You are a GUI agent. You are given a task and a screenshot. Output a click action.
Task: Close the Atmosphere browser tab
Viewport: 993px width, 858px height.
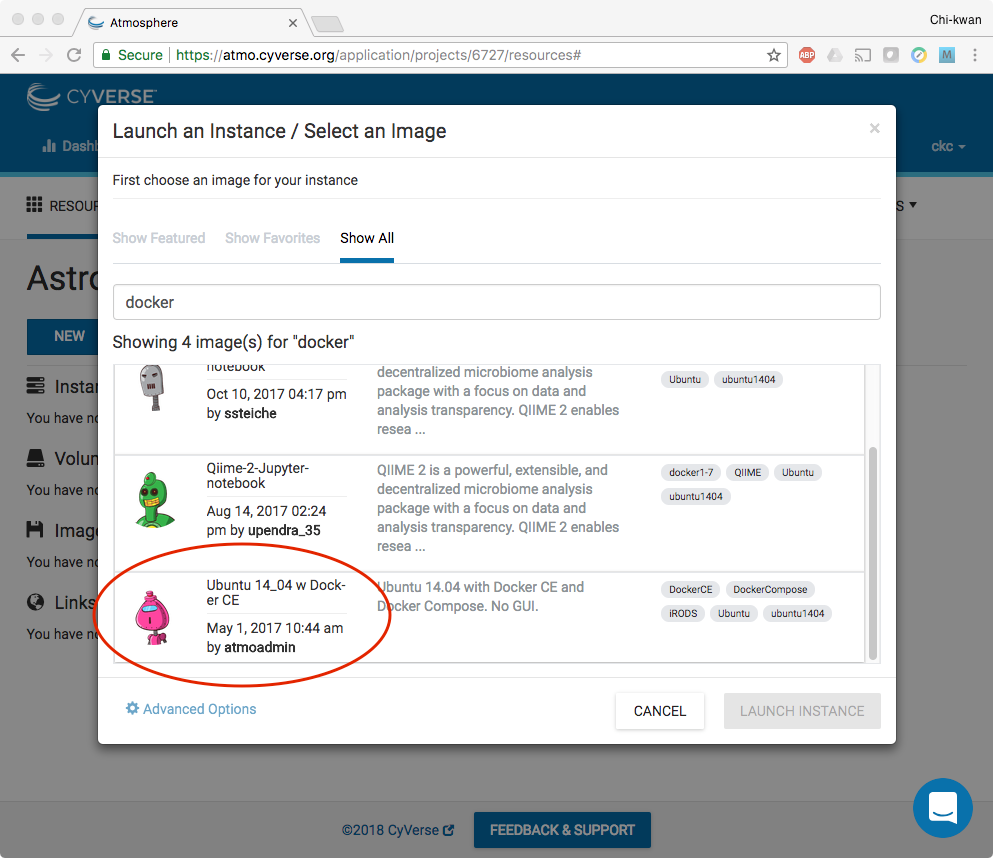click(293, 23)
